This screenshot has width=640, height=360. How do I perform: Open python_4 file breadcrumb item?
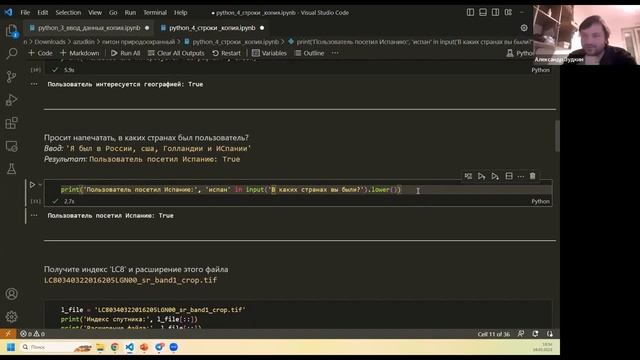coord(231,42)
